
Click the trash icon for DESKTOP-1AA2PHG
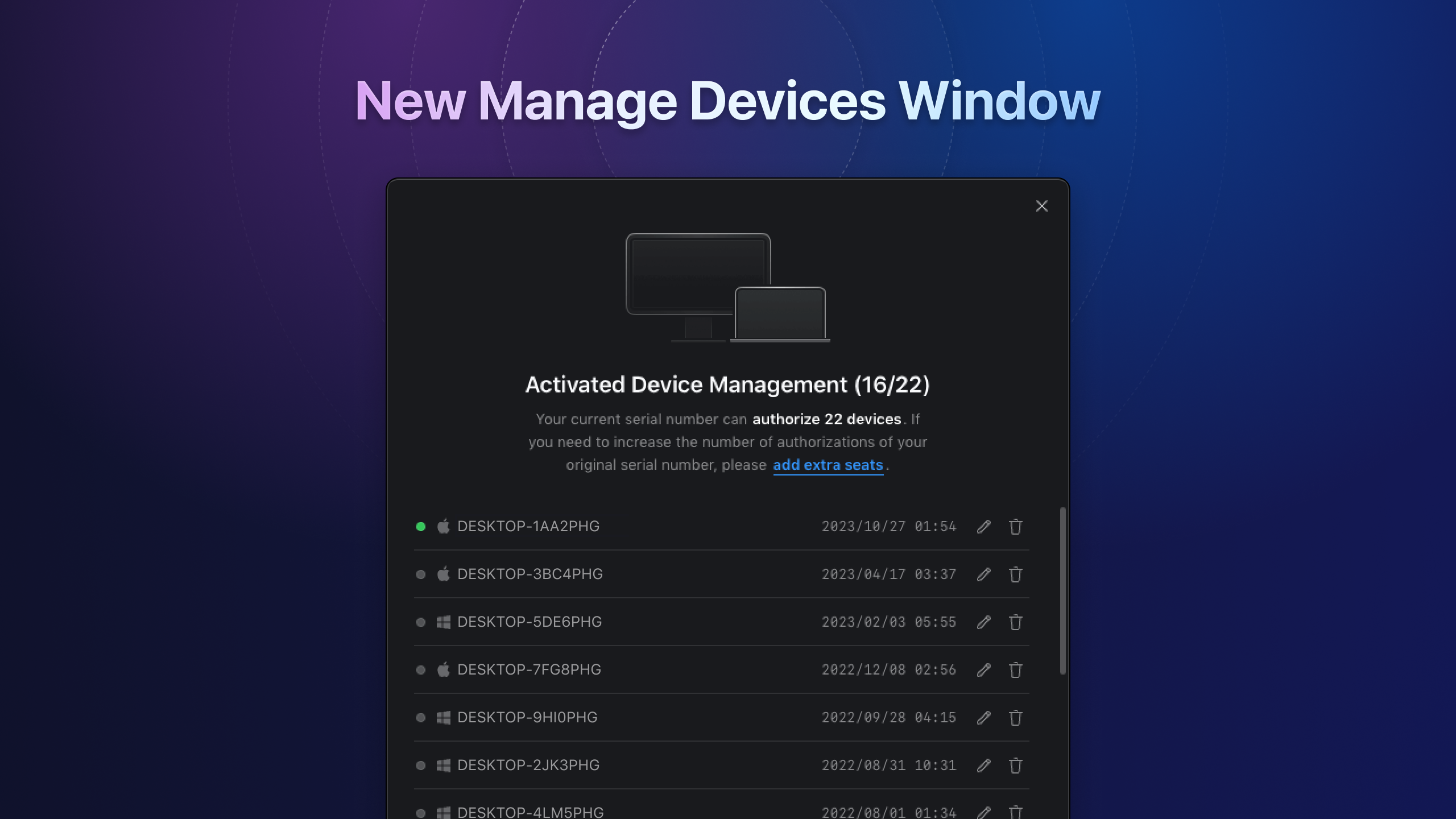pos(1015,527)
